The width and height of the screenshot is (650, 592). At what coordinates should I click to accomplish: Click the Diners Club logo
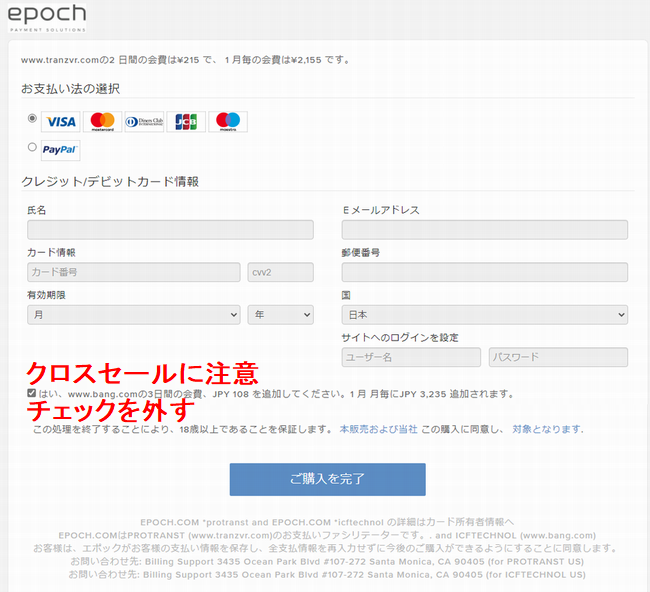click(144, 122)
